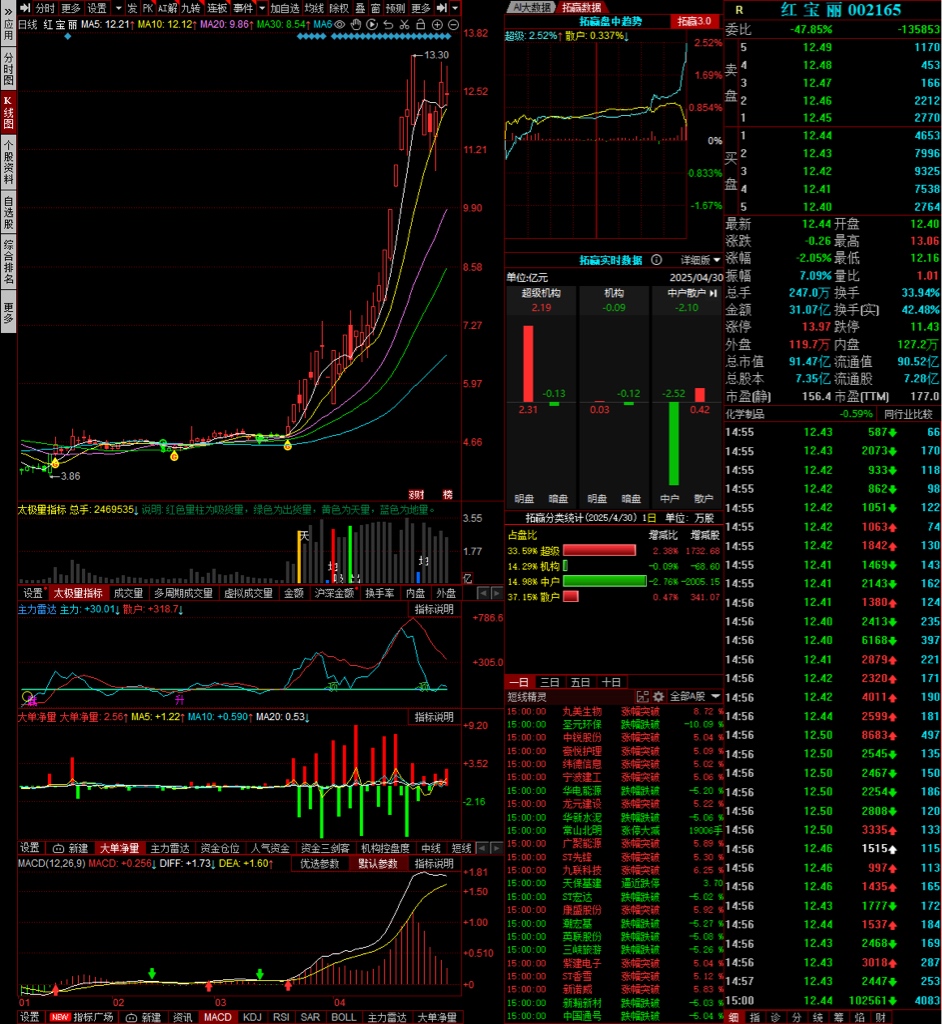Open 更多 in the left sidebar
This screenshot has width=942, height=1024.
8,313
